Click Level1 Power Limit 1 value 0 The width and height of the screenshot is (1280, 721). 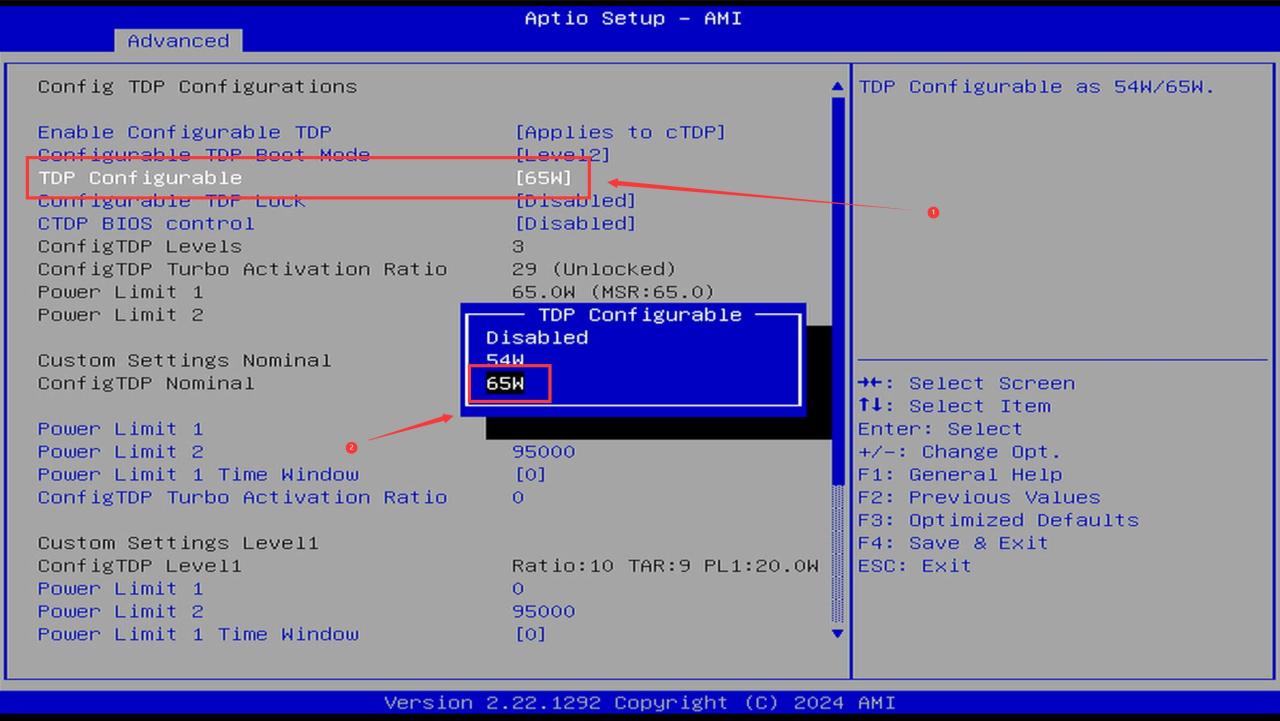click(x=518, y=588)
